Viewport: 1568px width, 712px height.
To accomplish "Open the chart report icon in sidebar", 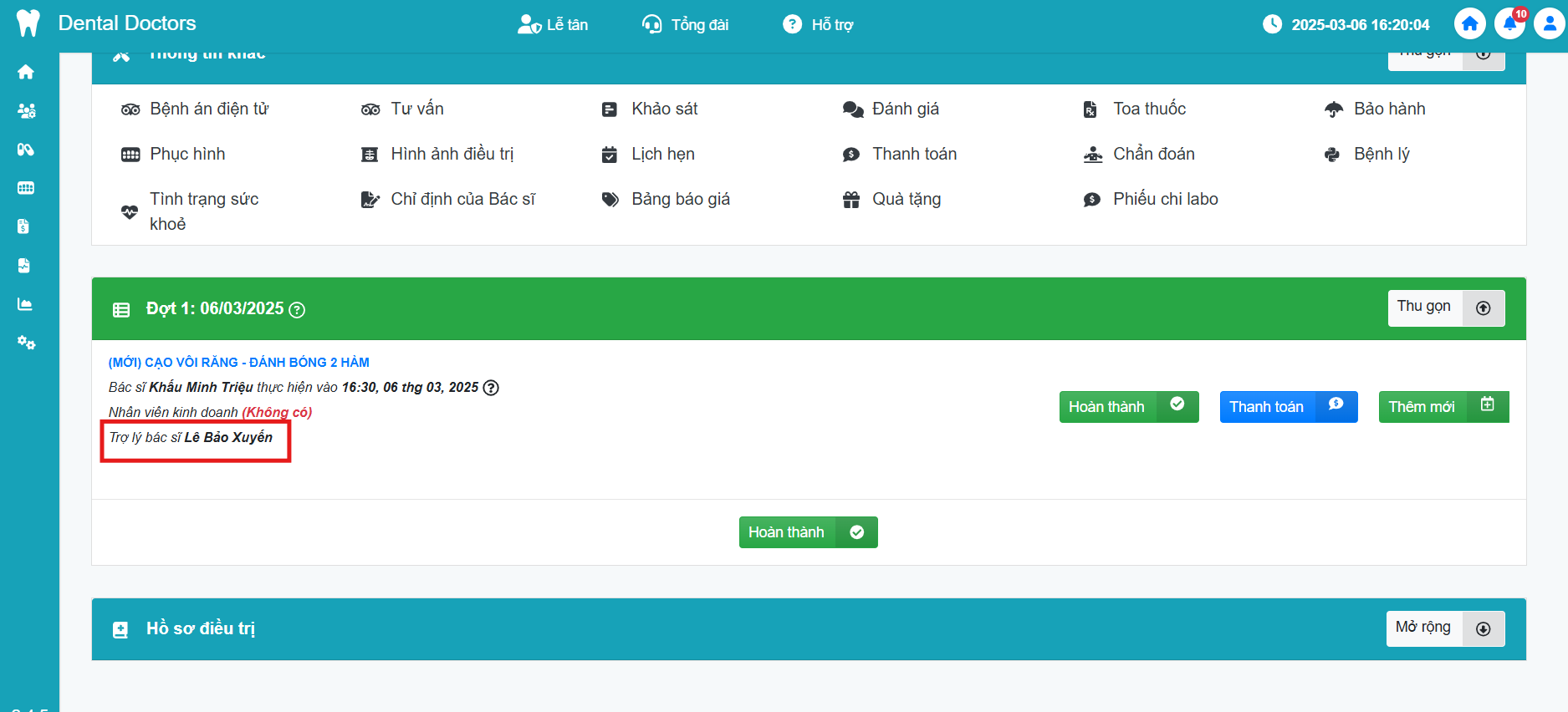I will click(25, 304).
